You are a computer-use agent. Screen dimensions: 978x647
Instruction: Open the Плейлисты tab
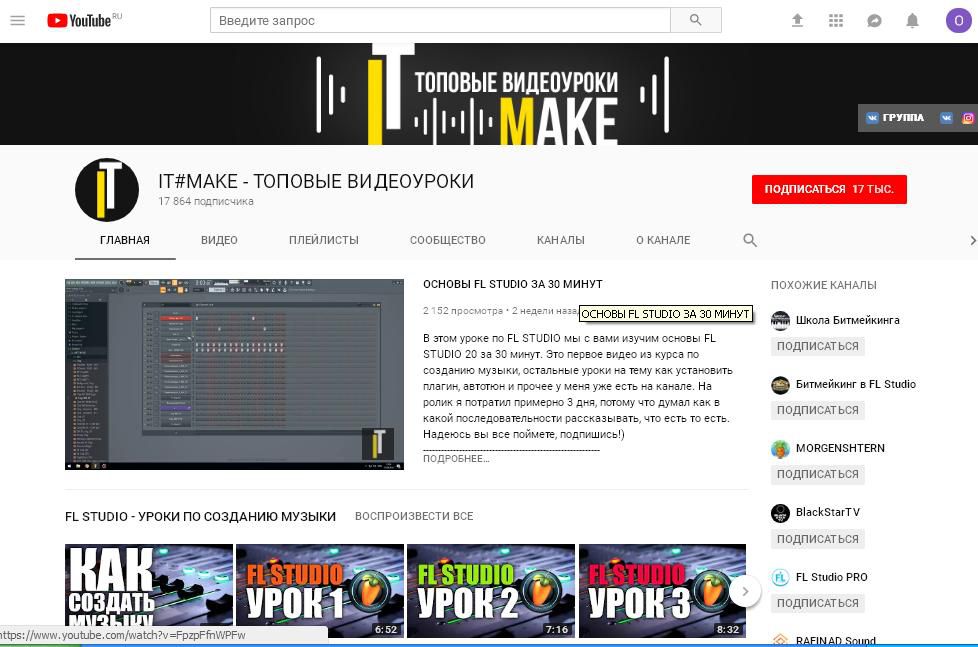click(324, 240)
